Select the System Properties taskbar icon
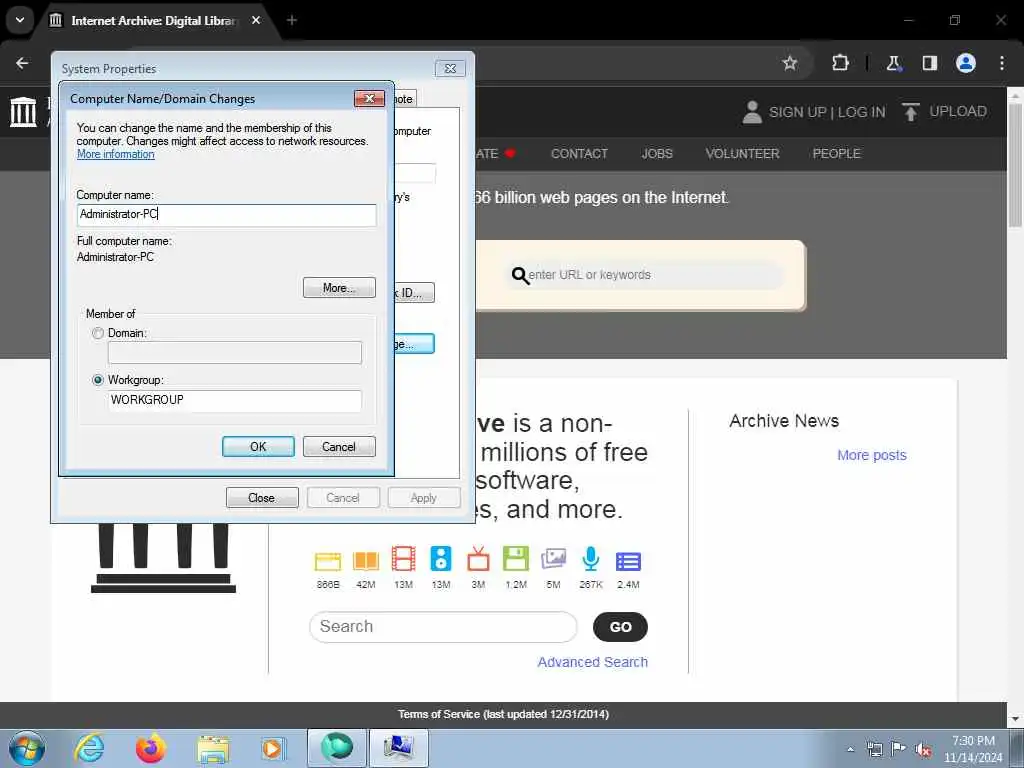Viewport: 1024px width, 768px height. pyautogui.click(x=398, y=748)
